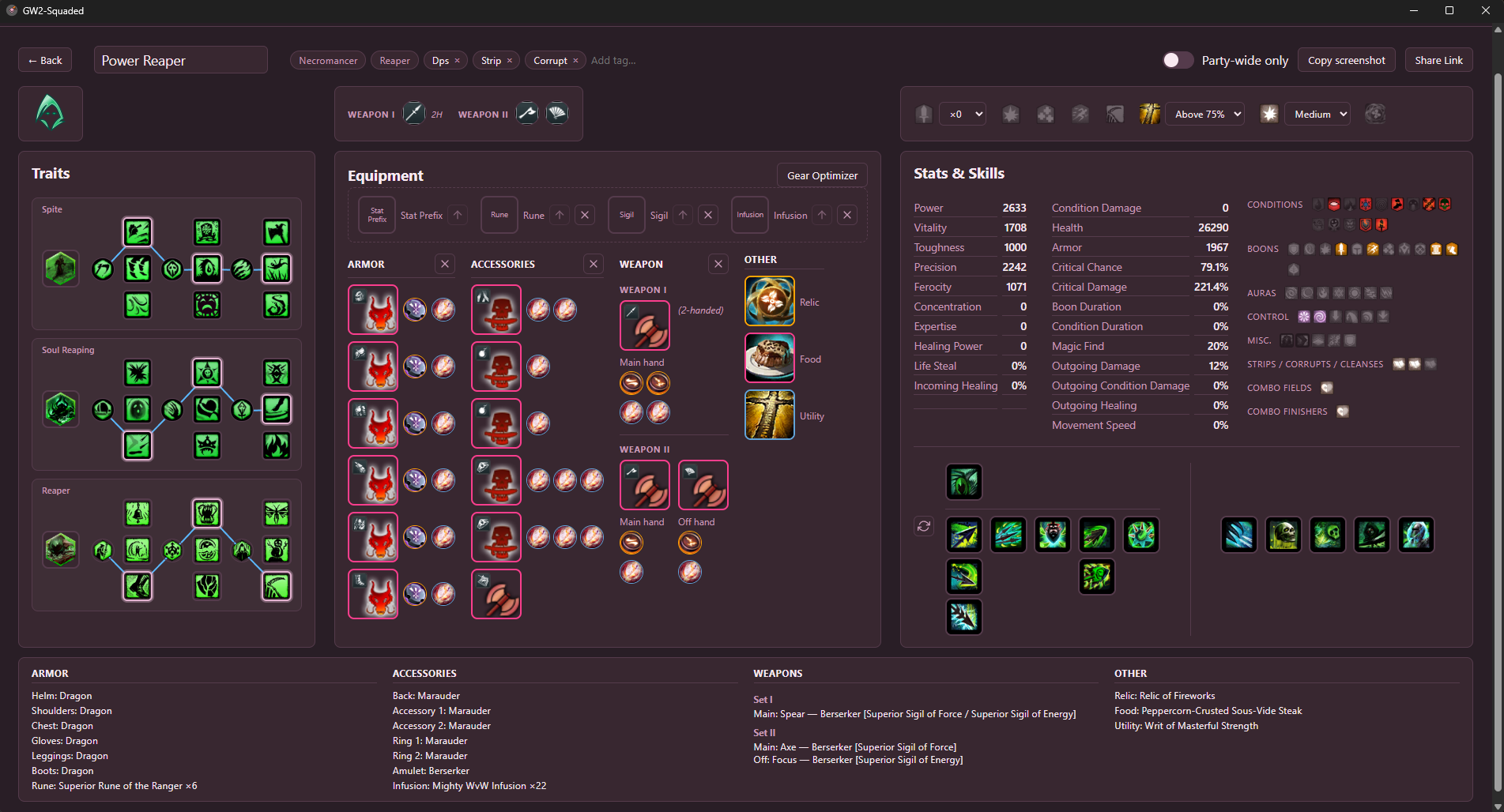Select top-left Spite trait
This screenshot has width=1504, height=812.
[x=138, y=232]
